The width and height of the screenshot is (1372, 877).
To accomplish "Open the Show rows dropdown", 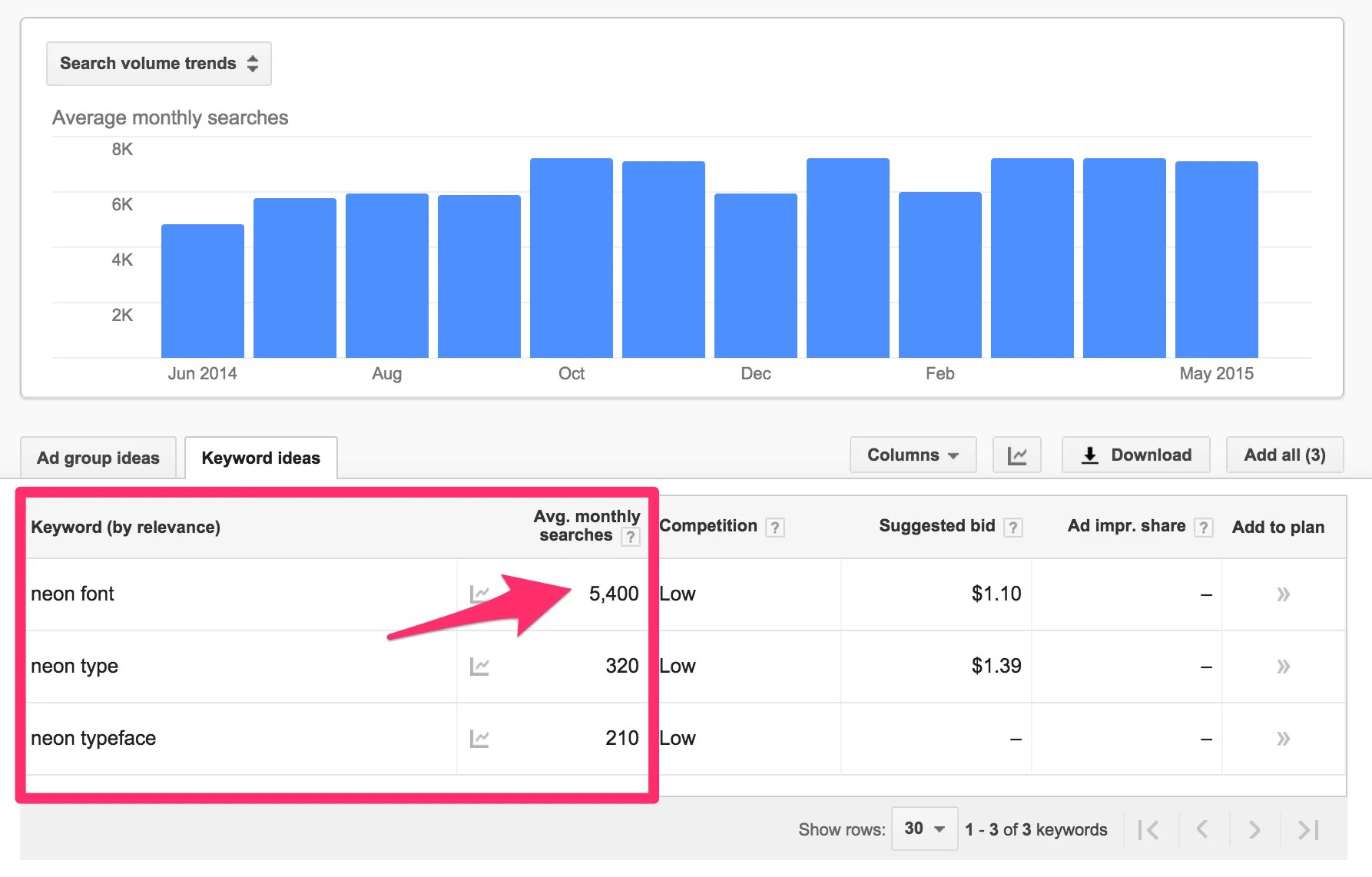I will tap(924, 829).
